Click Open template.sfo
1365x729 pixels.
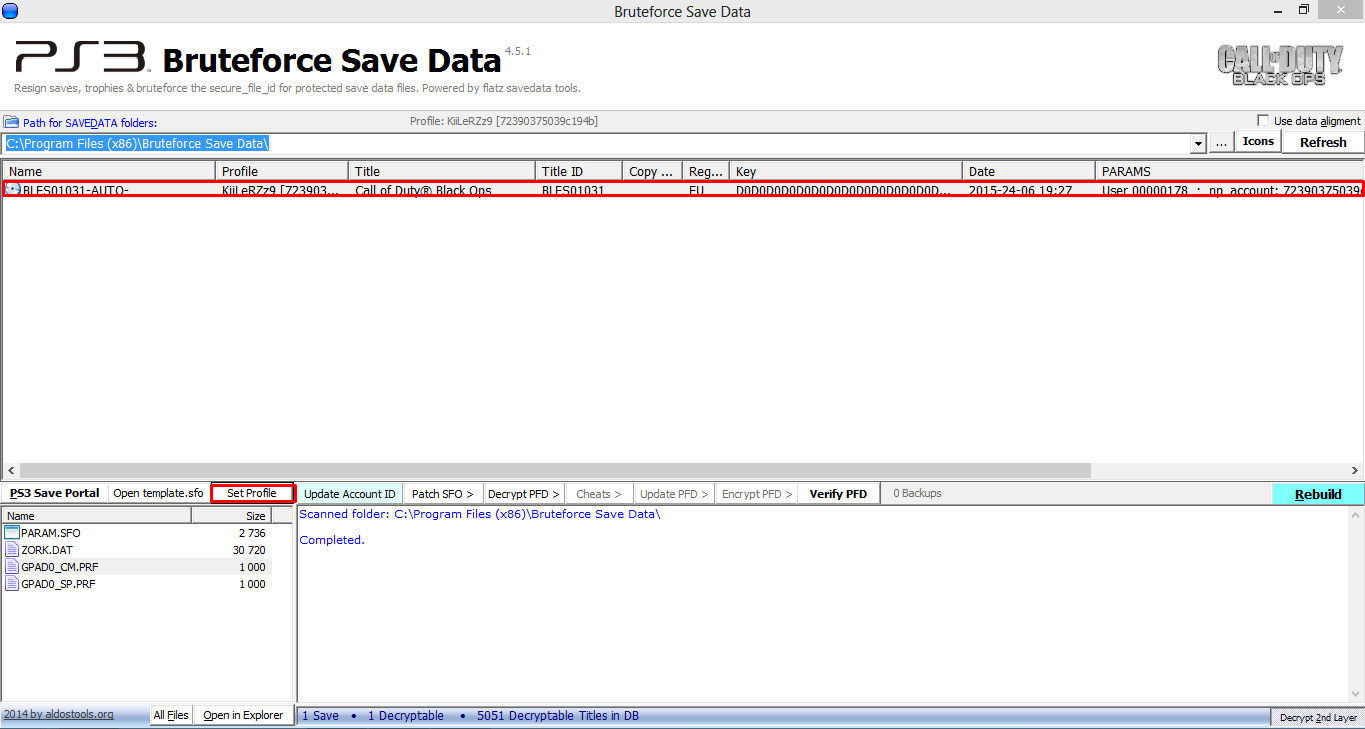point(158,493)
